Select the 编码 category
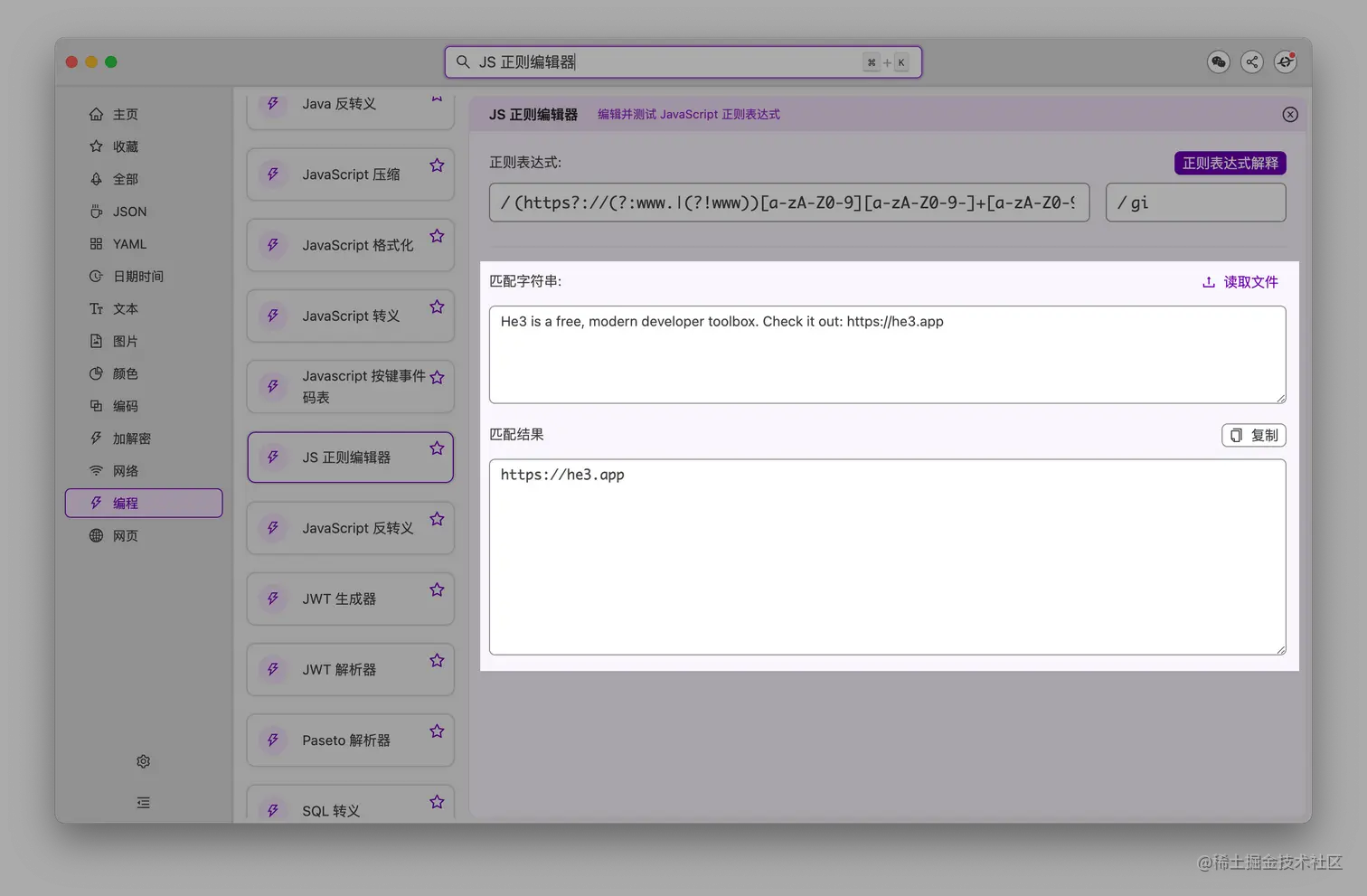Screen dimensions: 1367x896 click(x=144, y=406)
